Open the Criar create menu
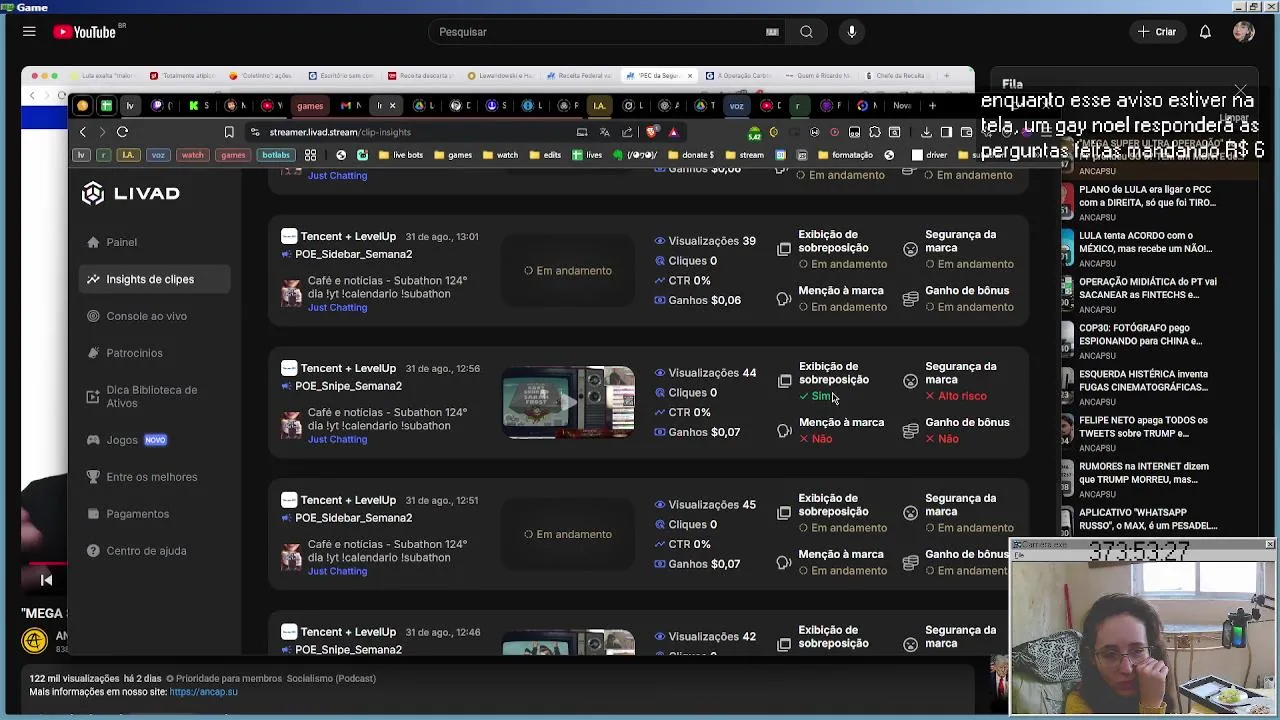 coord(1156,32)
